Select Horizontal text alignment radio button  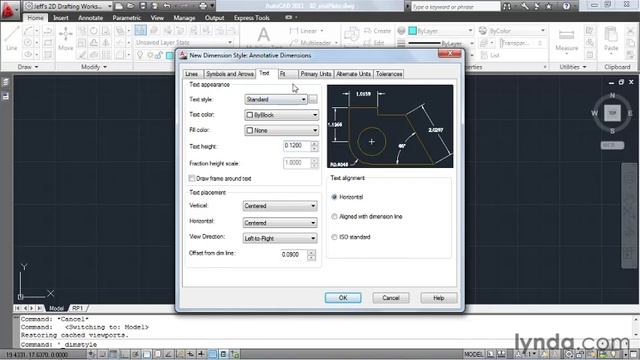click(x=334, y=197)
